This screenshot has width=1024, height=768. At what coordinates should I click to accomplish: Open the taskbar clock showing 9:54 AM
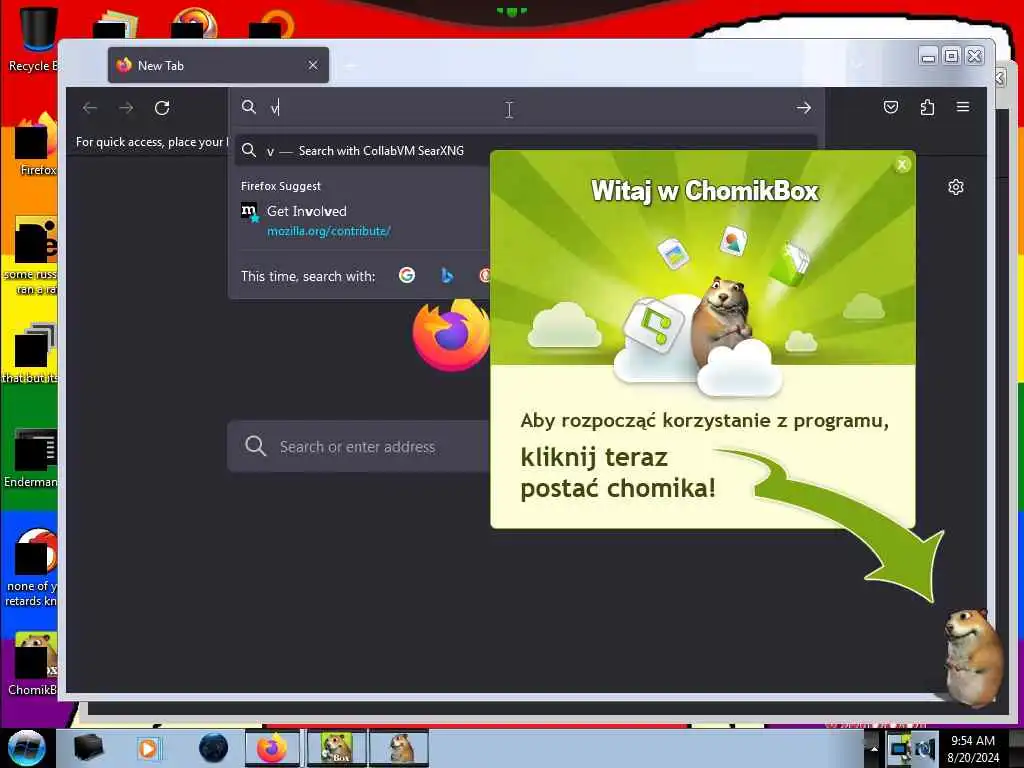click(973, 749)
